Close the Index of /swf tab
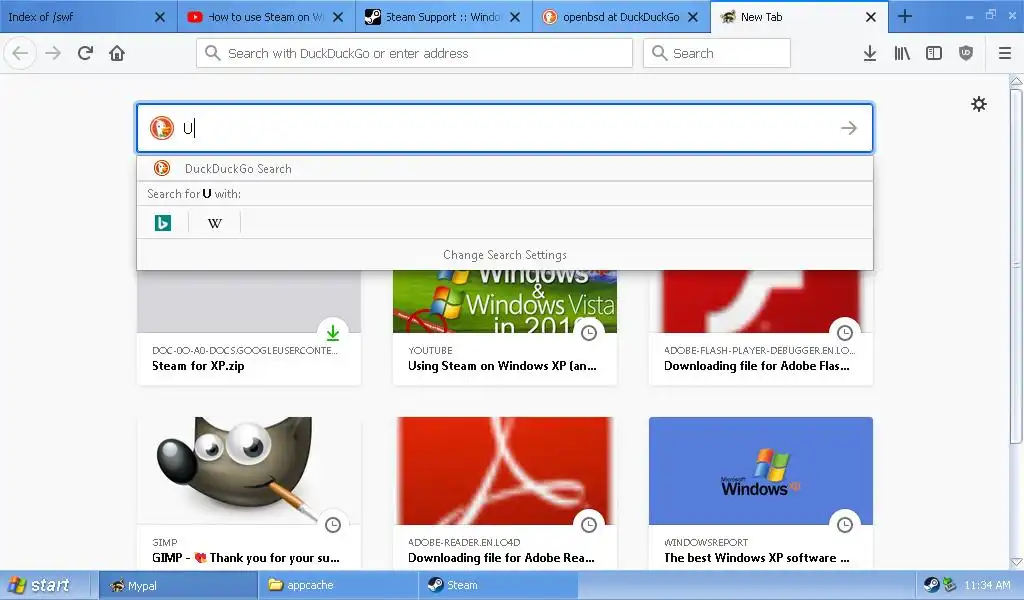This screenshot has height=600, width=1024. click(160, 17)
